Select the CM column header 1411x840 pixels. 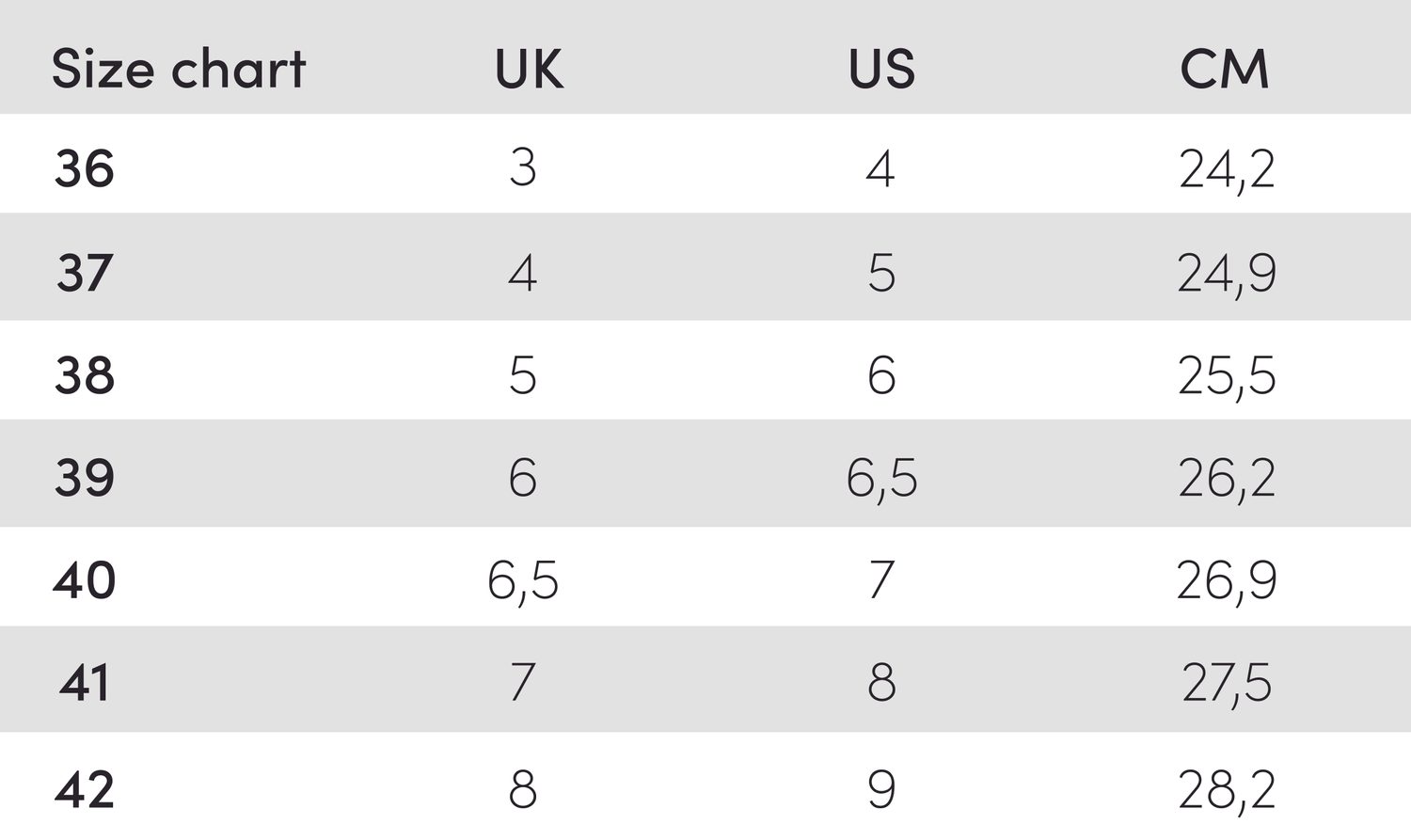coord(1225,69)
